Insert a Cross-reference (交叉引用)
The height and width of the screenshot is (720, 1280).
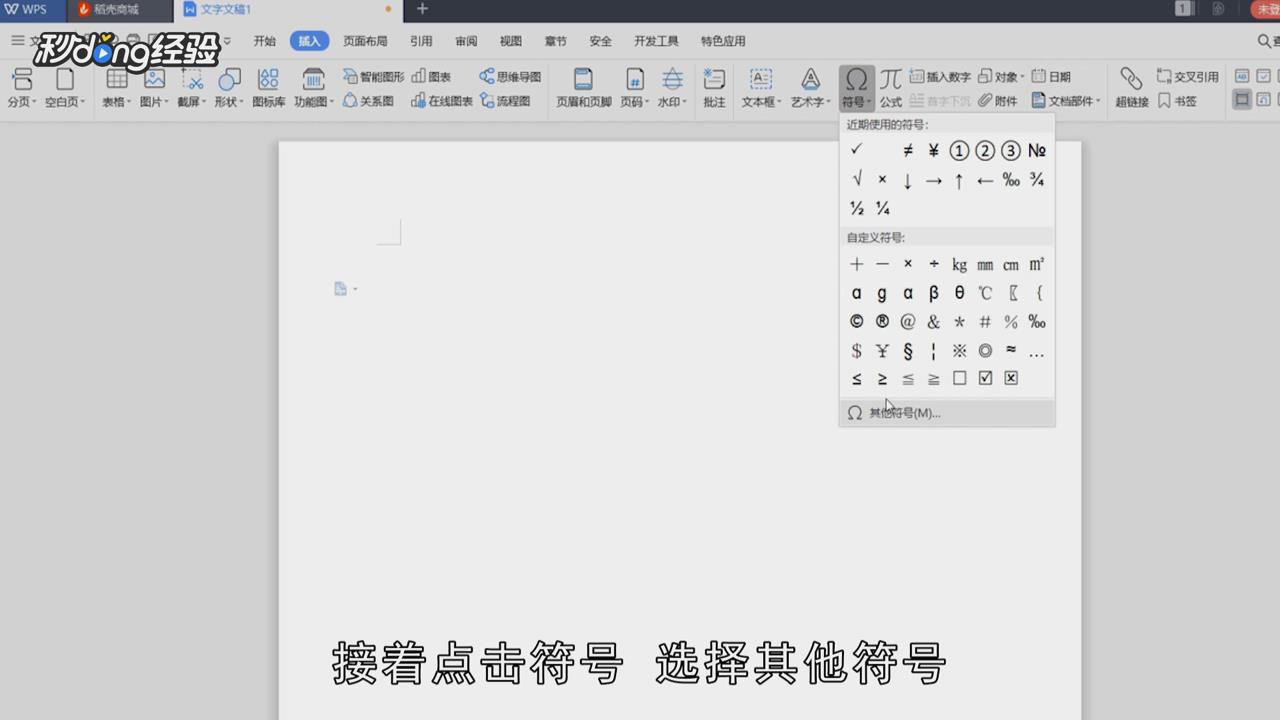pyautogui.click(x=1188, y=76)
